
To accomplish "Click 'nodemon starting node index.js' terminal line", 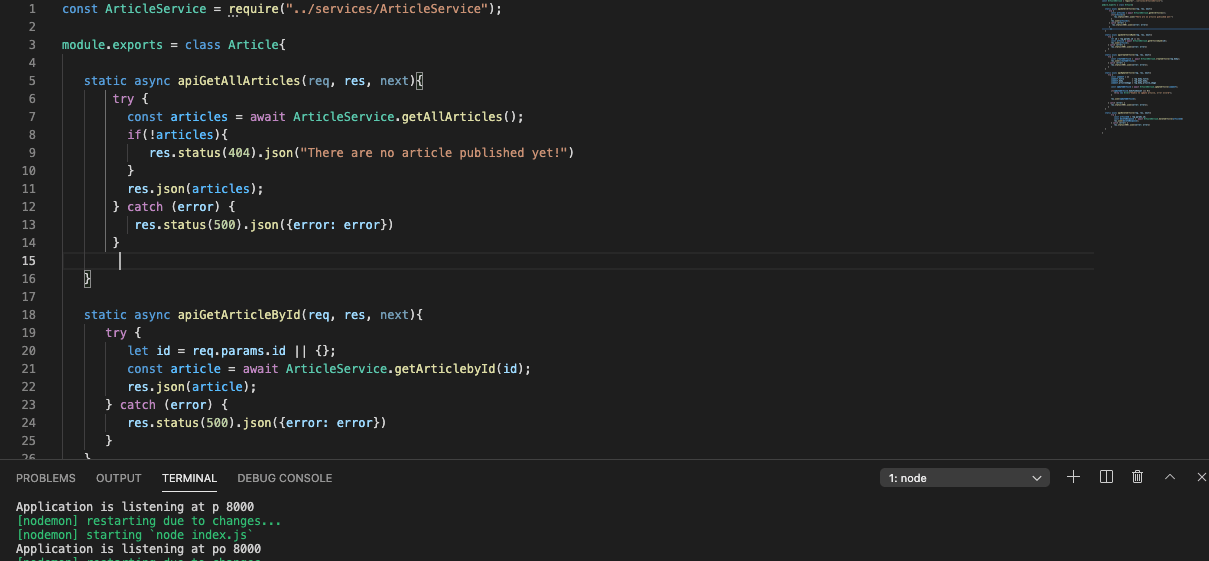I will (134, 535).
